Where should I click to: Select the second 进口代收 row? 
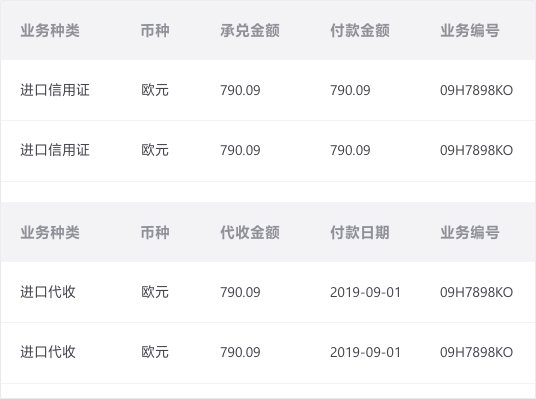[268, 353]
